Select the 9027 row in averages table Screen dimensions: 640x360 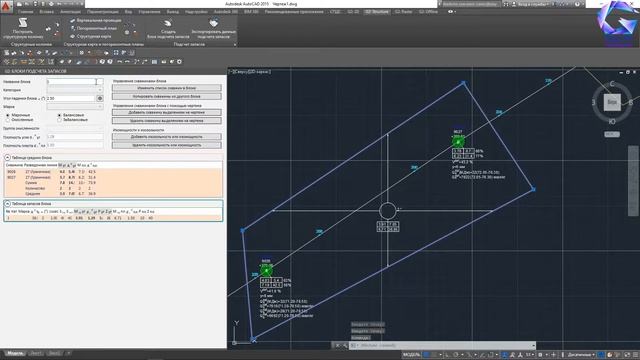[113, 178]
